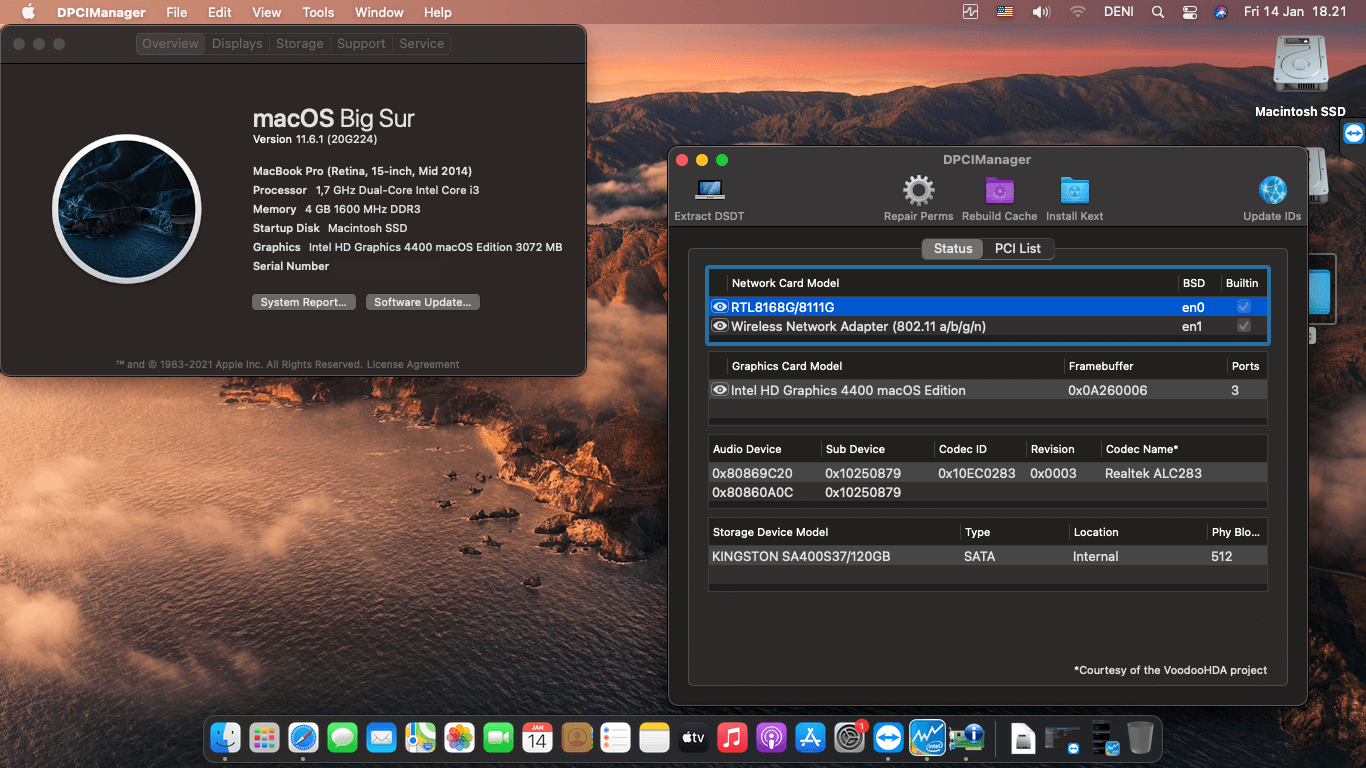
Task: Click the System Report... button
Action: [304, 302]
